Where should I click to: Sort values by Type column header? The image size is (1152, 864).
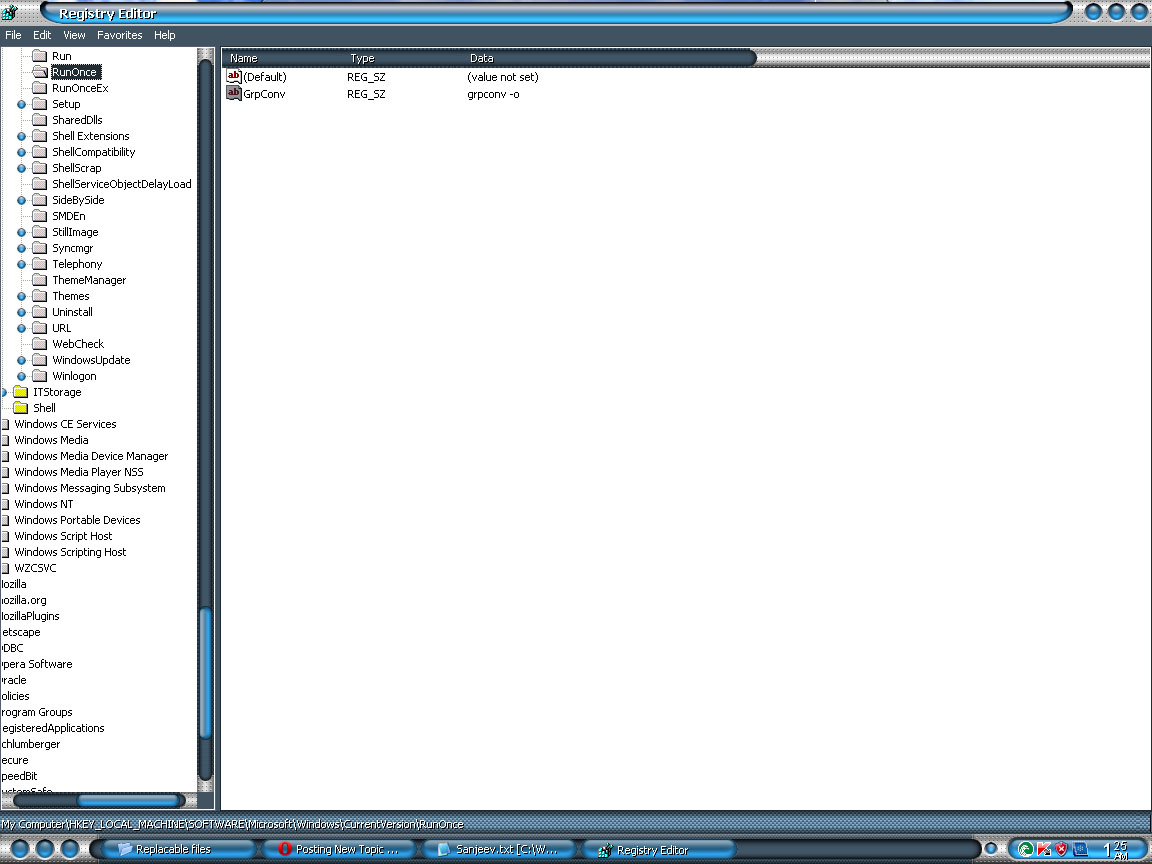tap(404, 58)
